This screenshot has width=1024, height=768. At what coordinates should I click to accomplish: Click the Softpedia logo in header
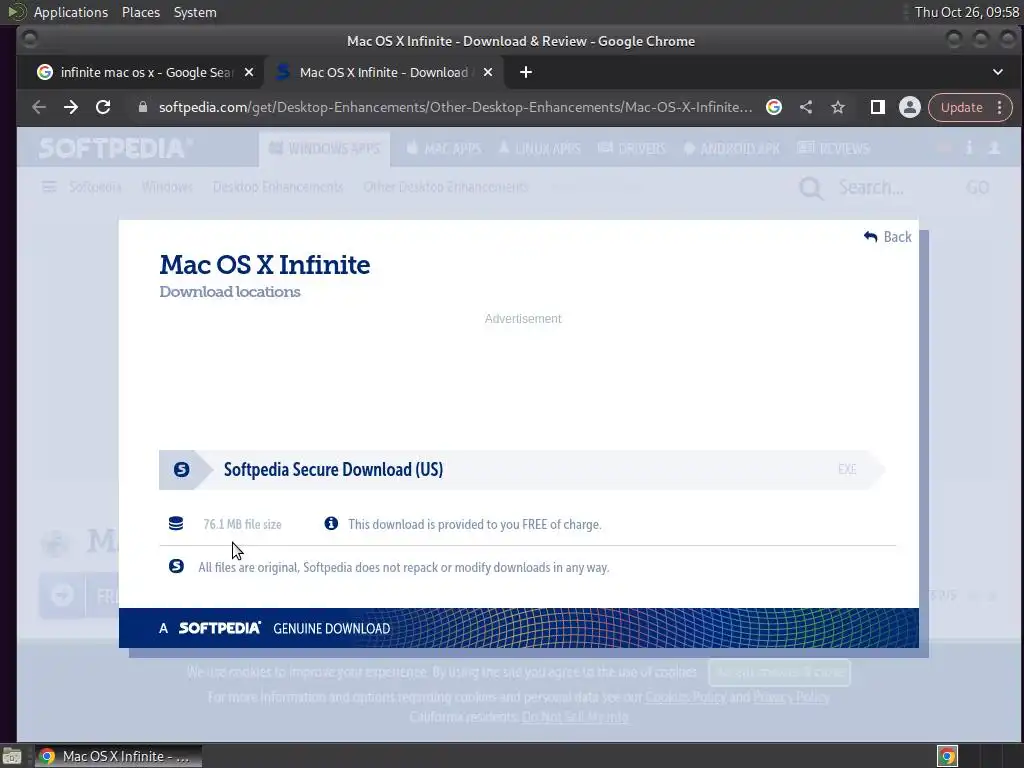coord(116,148)
